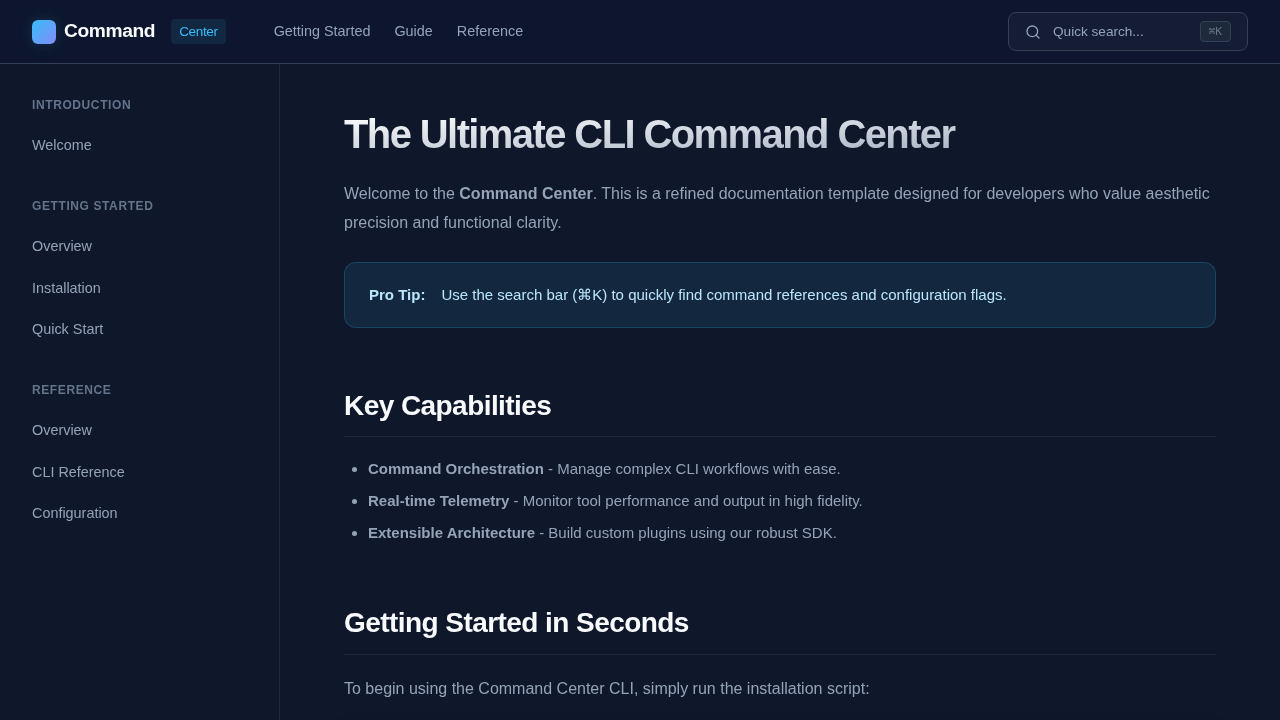
Task: Open Configuration under Reference
Action: tap(74, 513)
